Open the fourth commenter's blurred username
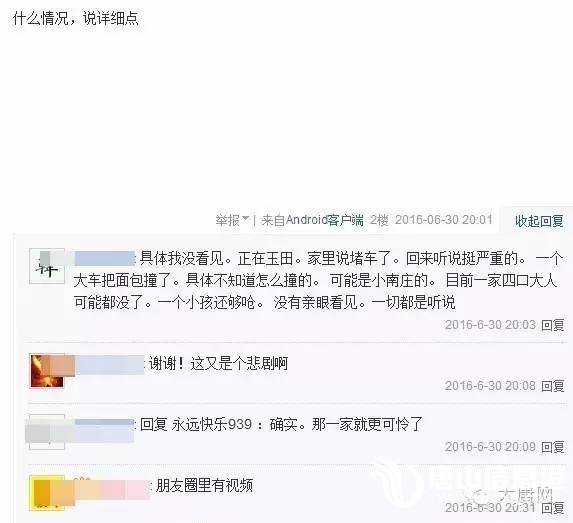Screen dimensions: 573x523 click(111, 487)
